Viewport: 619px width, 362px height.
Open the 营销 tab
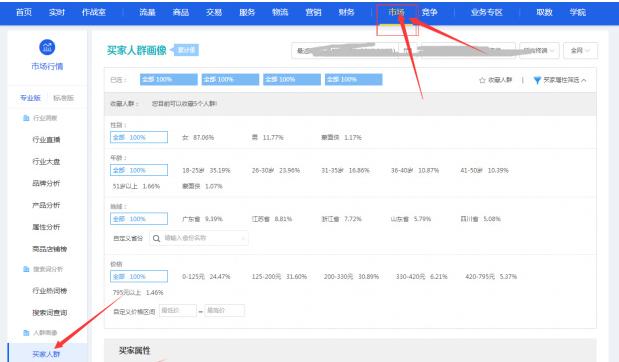(313, 12)
